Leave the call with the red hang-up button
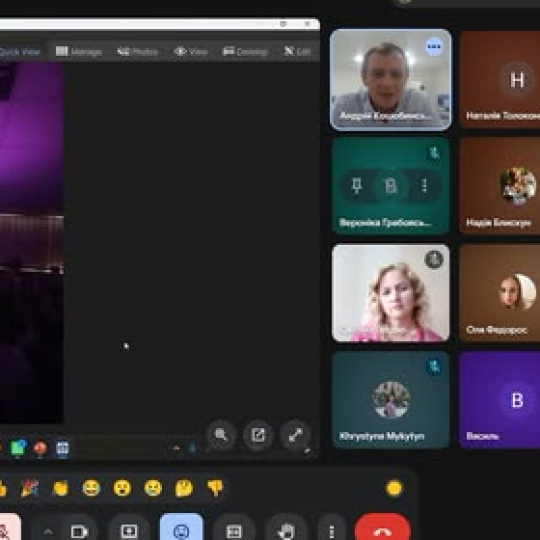 pos(383,531)
